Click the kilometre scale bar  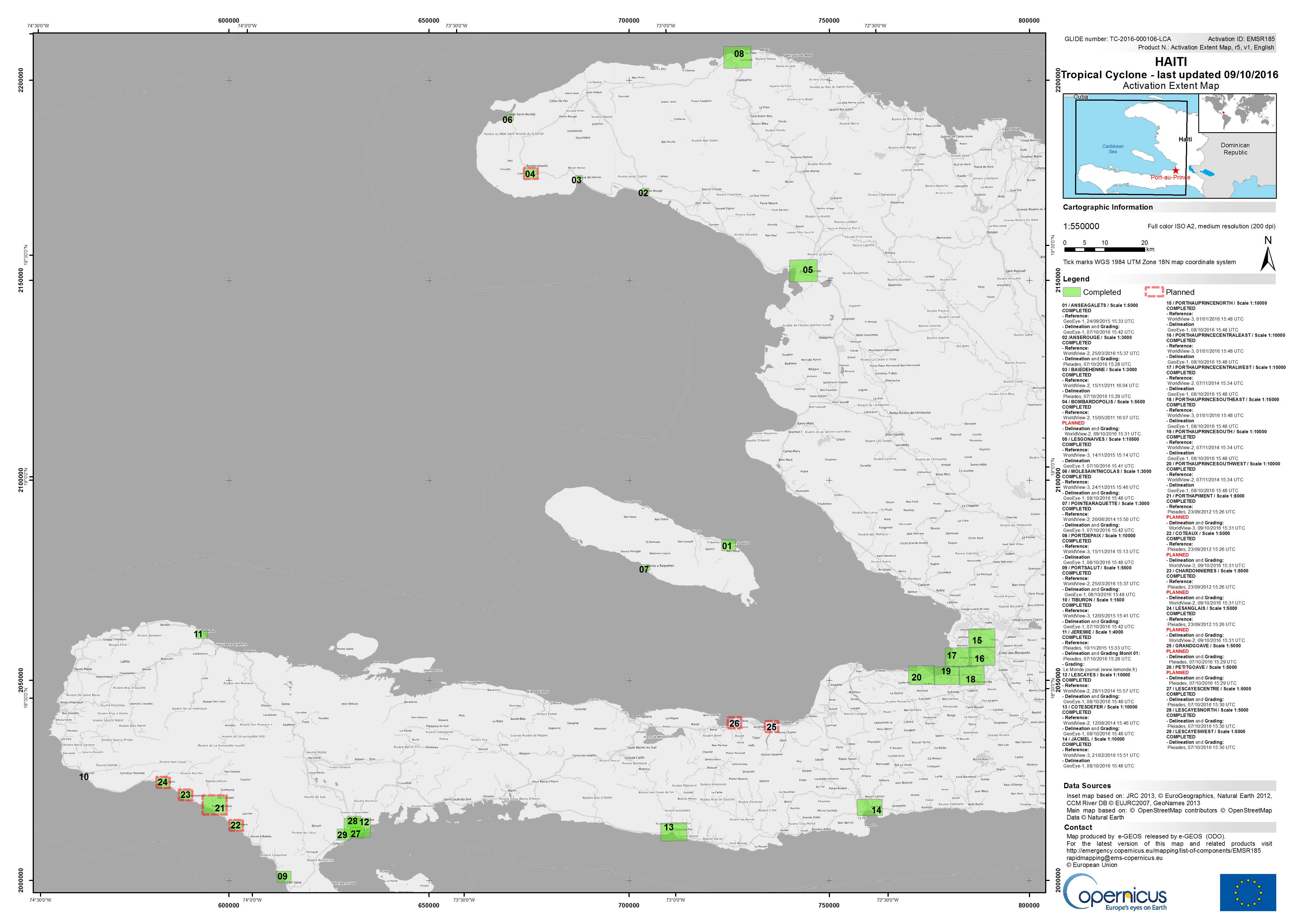pos(1105,249)
